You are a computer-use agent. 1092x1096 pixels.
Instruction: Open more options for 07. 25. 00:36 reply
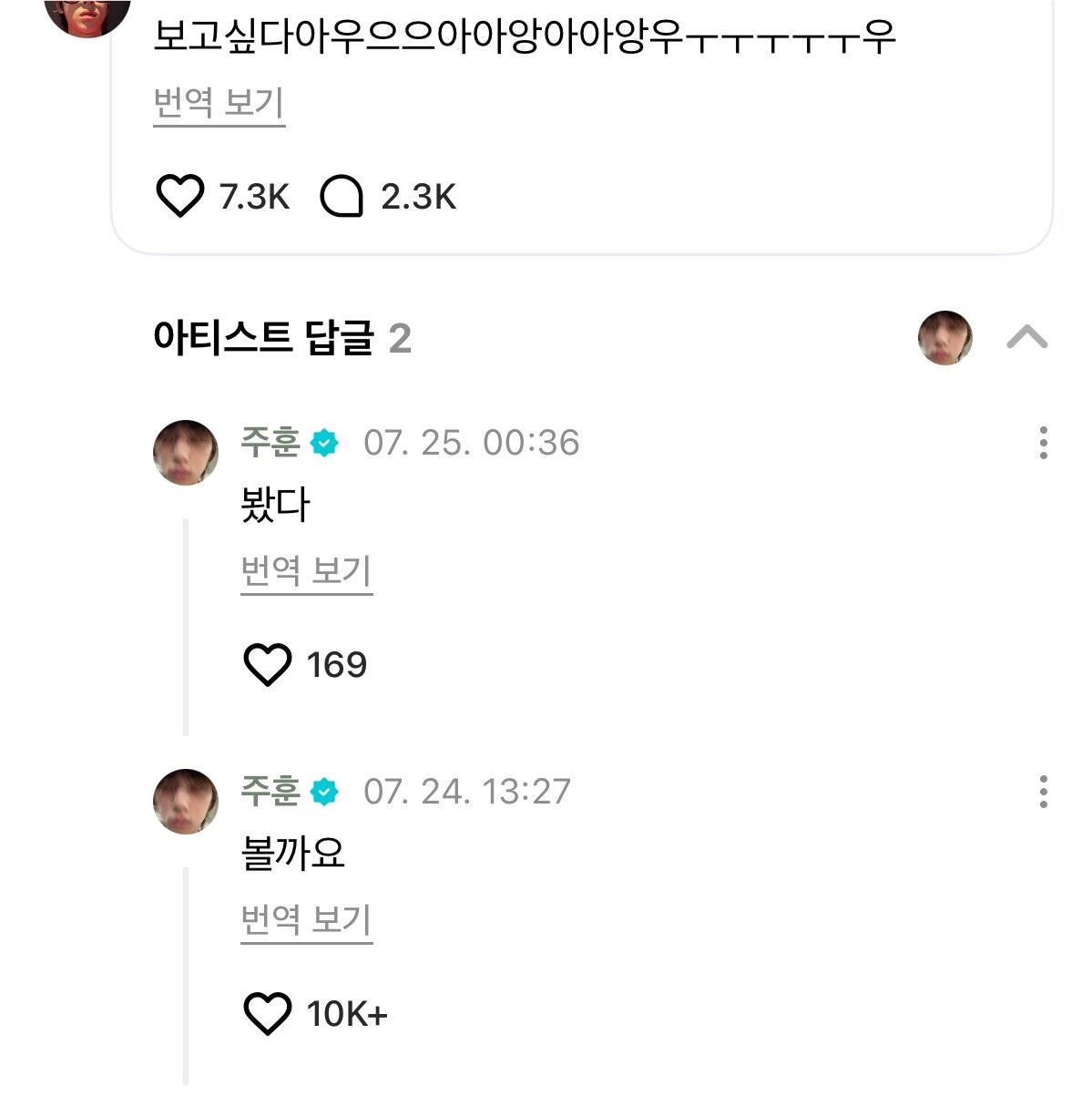click(1044, 443)
